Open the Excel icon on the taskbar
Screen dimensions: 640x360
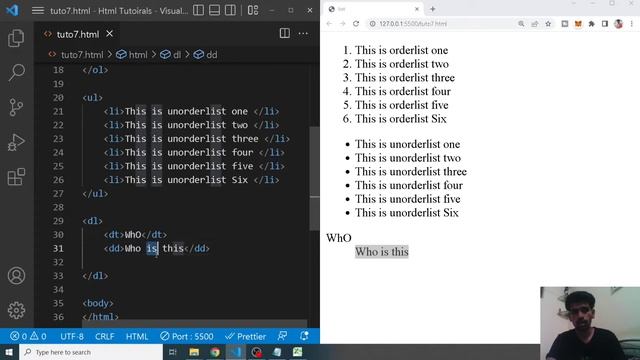(x=298, y=352)
